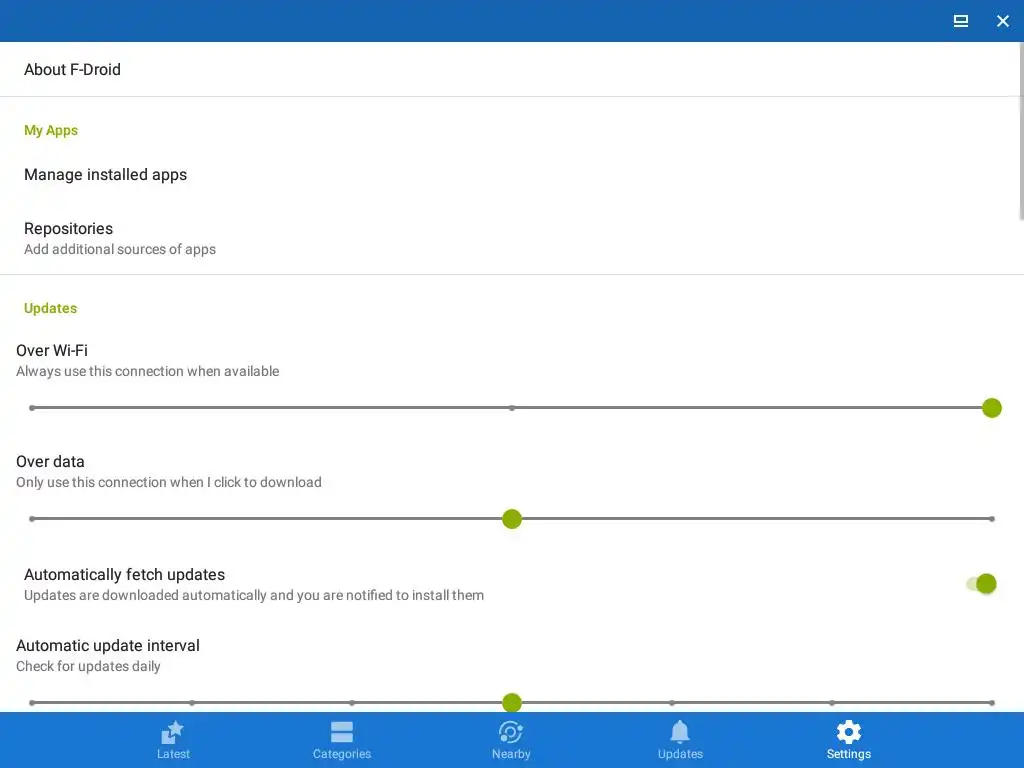Click the vertical scrollbar thumb
The height and width of the screenshot is (768, 1024).
point(1021,131)
